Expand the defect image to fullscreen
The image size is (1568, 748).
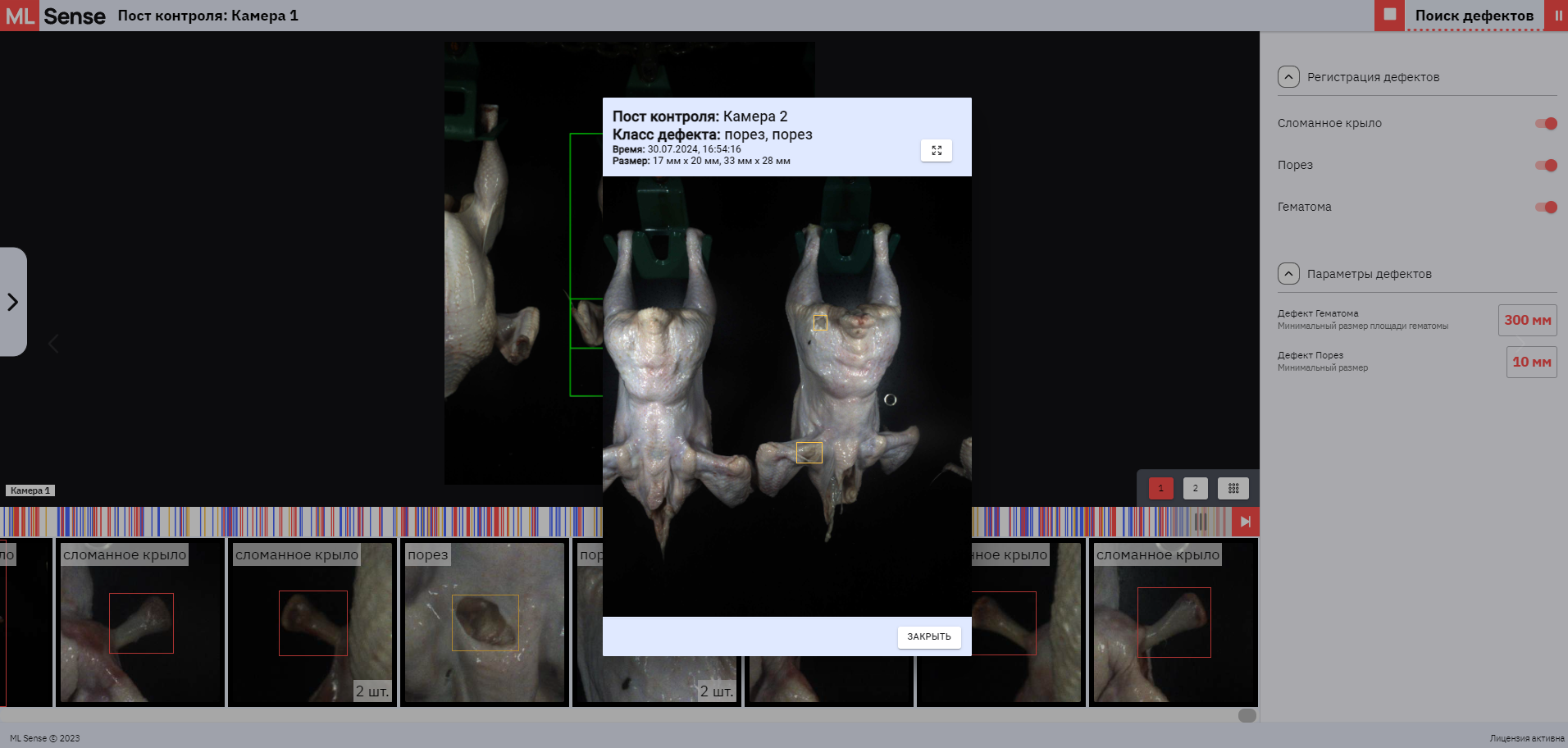[x=936, y=151]
